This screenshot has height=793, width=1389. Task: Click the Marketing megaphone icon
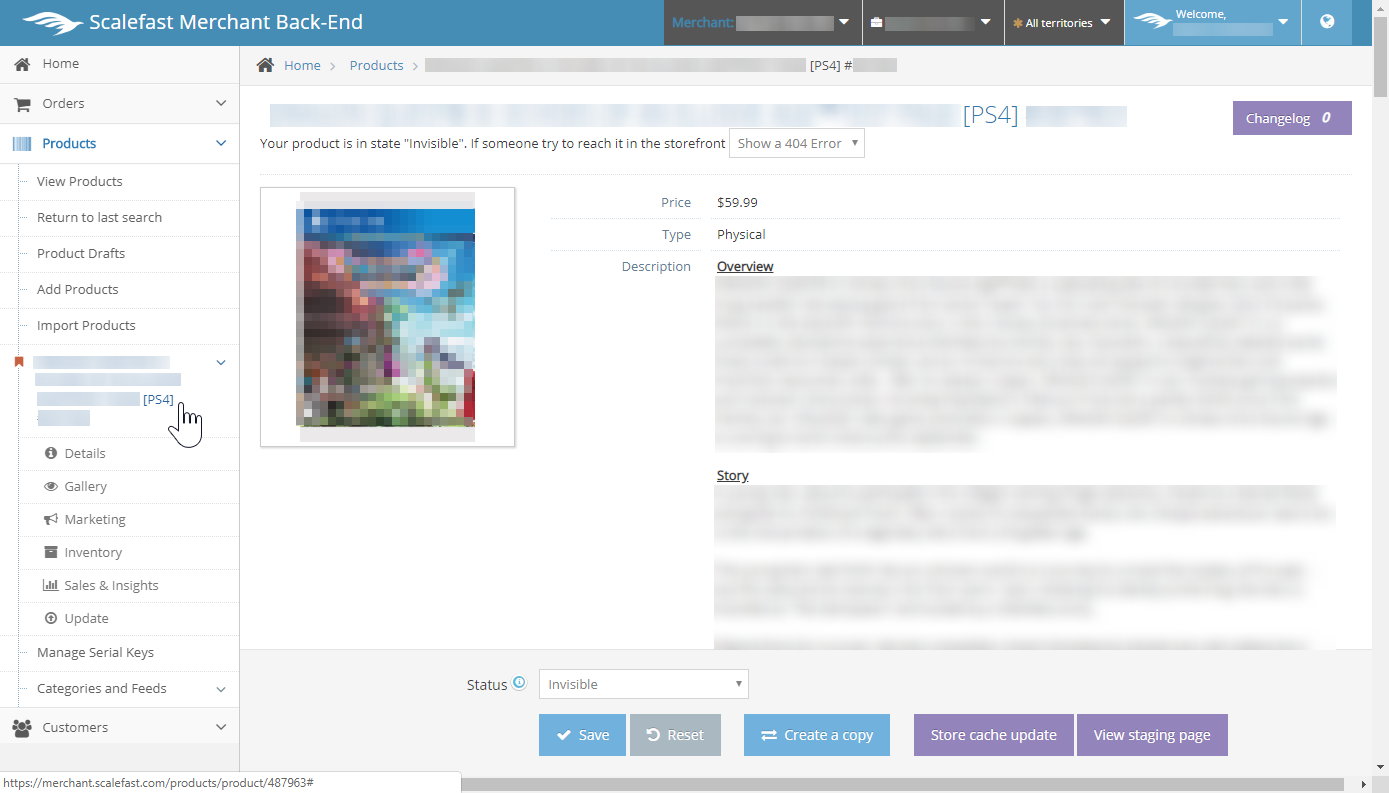click(x=51, y=519)
